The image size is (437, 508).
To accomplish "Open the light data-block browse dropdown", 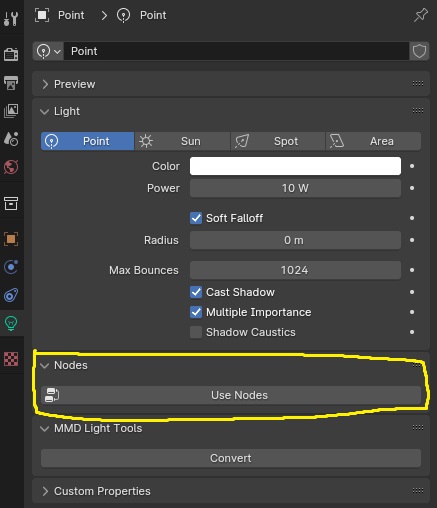I will click(x=49, y=51).
